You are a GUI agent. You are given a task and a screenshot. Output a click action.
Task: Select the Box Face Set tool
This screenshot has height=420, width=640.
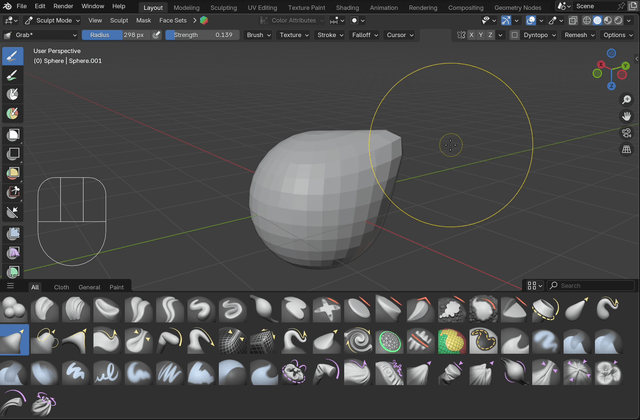[x=13, y=173]
